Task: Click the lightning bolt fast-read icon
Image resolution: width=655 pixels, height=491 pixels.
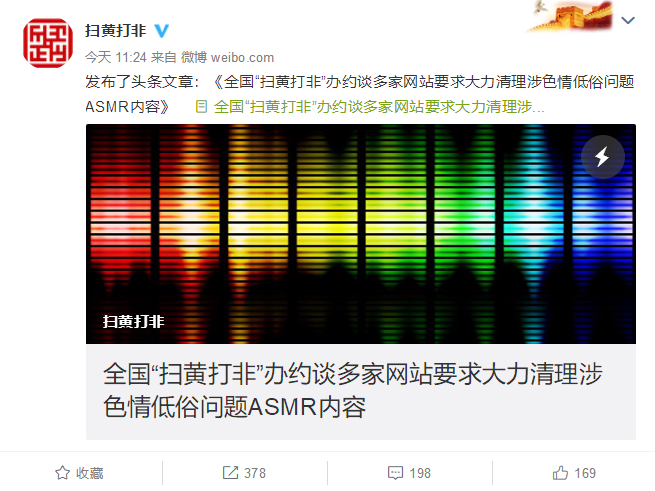Action: pyautogui.click(x=602, y=157)
